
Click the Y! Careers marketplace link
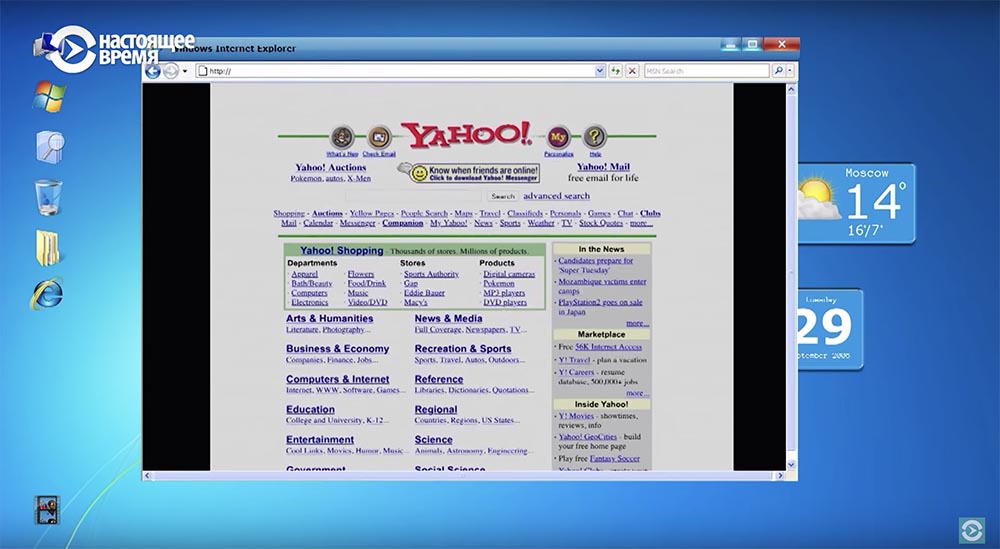click(x=577, y=372)
